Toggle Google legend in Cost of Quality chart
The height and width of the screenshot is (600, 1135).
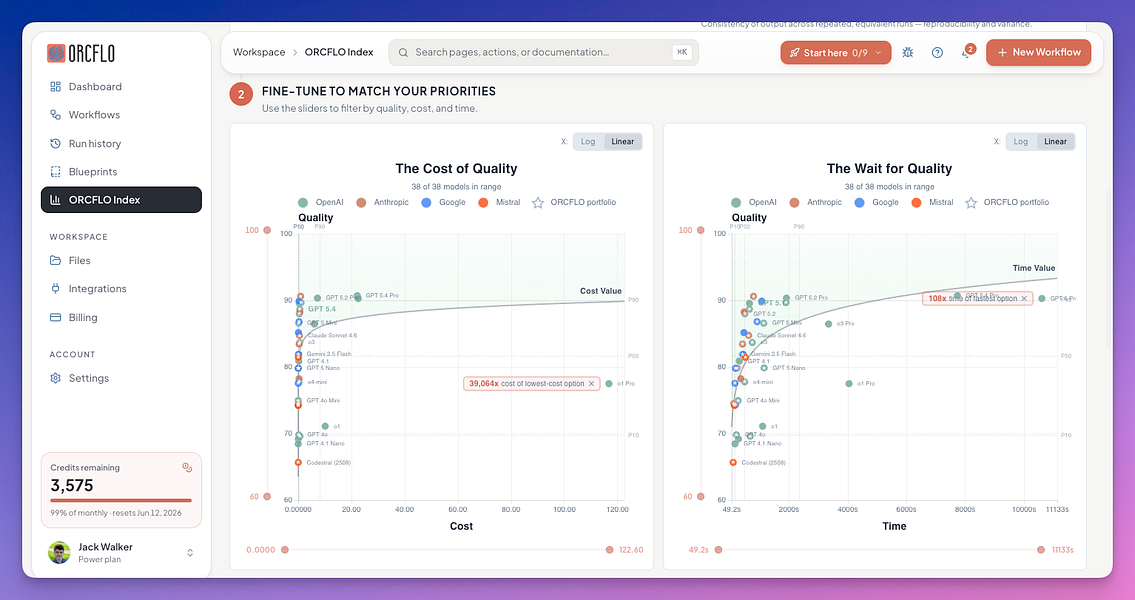click(443, 203)
